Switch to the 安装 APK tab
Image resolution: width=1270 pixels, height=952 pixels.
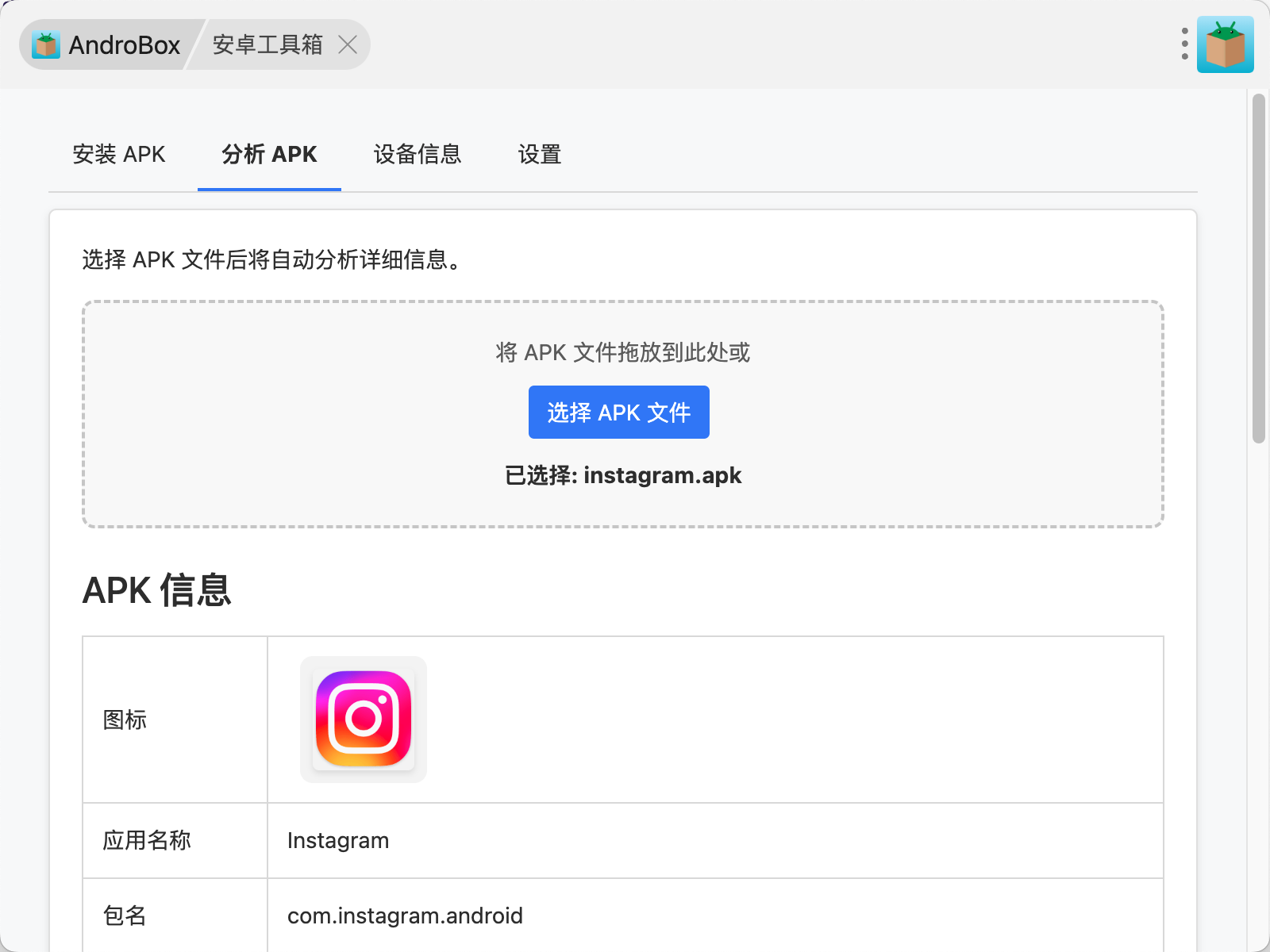(119, 154)
